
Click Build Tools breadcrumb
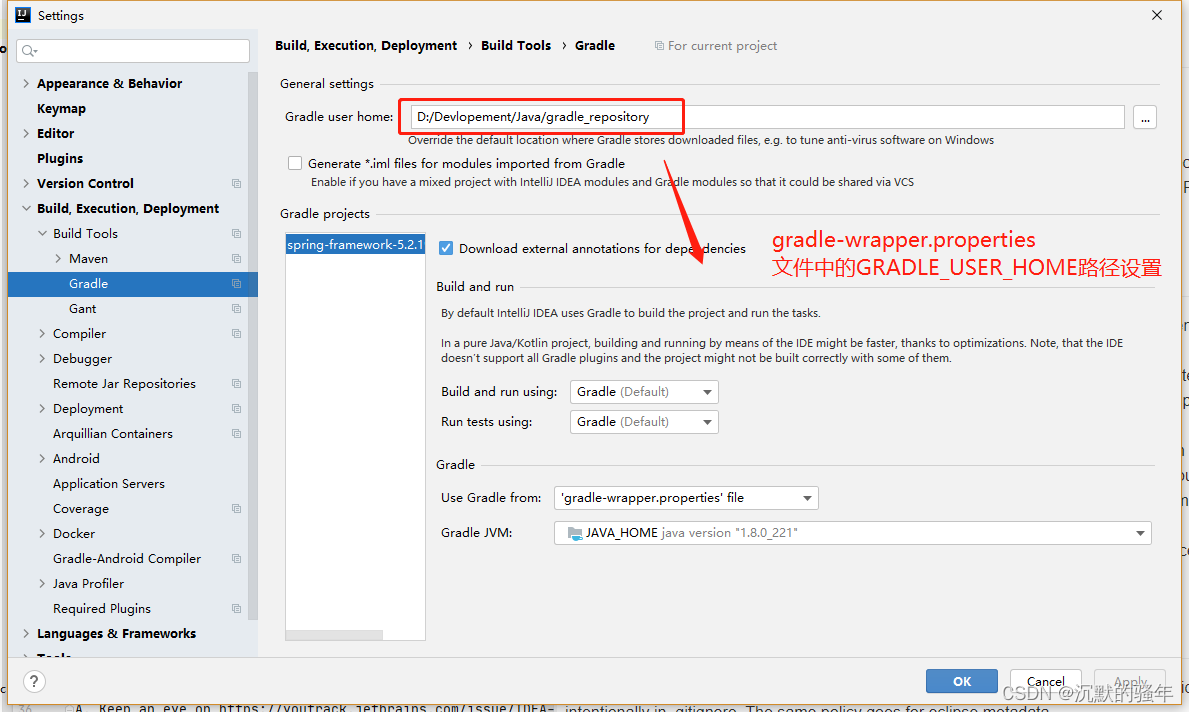tap(516, 45)
